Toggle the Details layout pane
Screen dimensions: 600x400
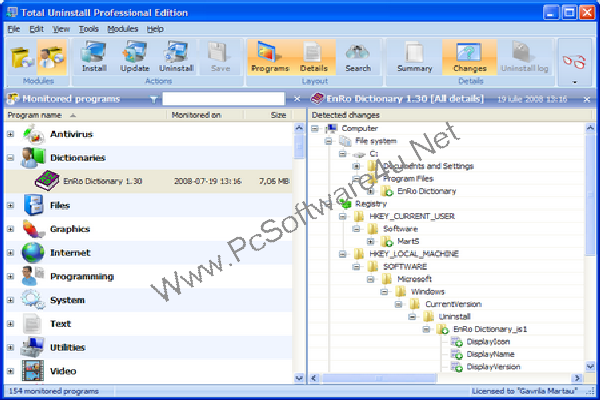[x=314, y=57]
